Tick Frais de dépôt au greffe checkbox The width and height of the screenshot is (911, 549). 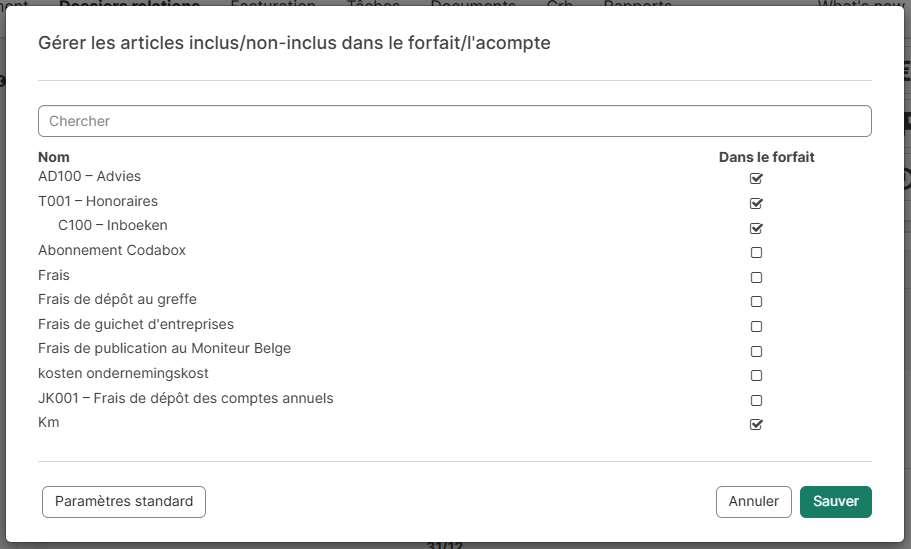point(756,302)
